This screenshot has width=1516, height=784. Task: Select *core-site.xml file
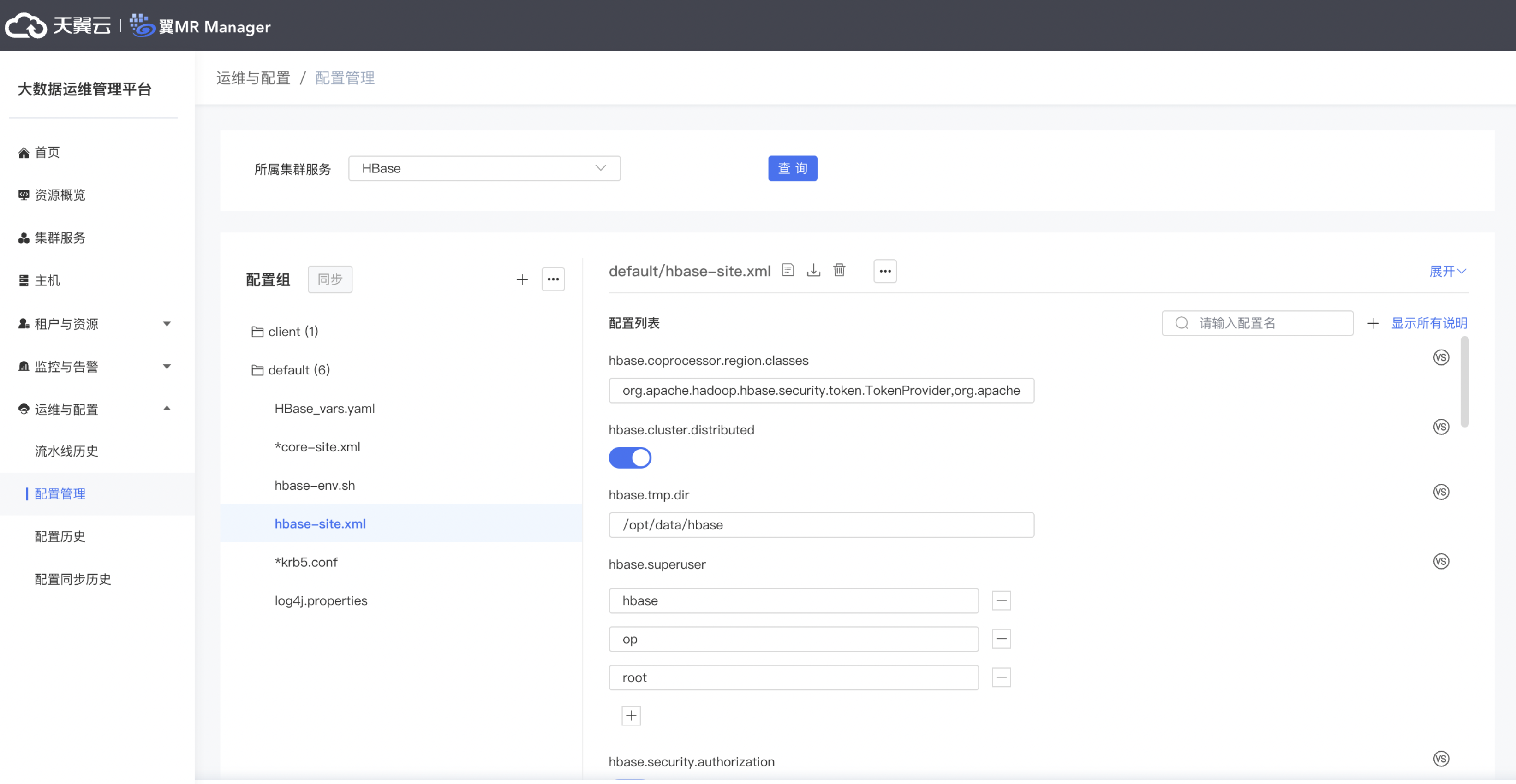click(317, 447)
